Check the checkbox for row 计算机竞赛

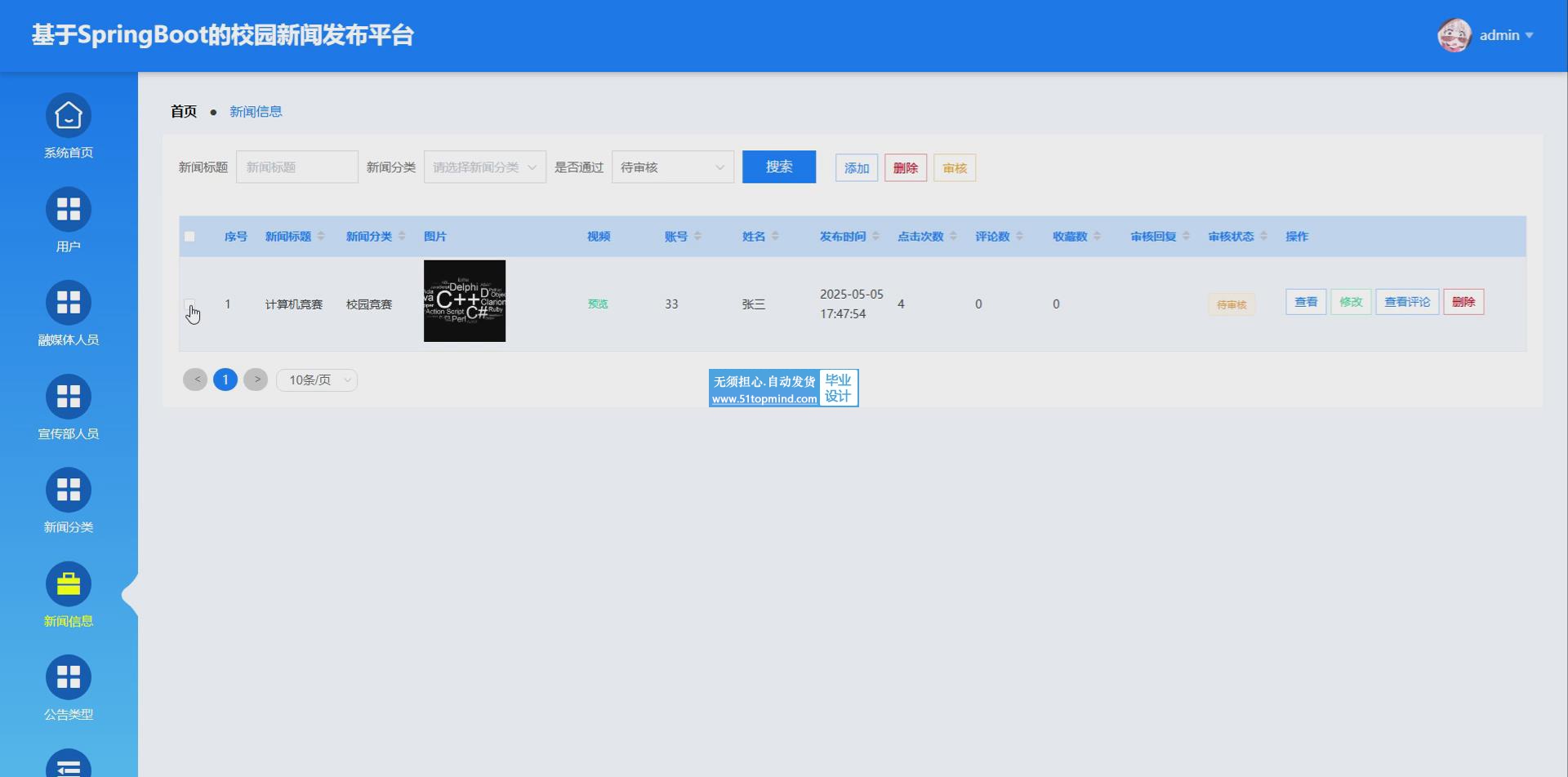[189, 304]
